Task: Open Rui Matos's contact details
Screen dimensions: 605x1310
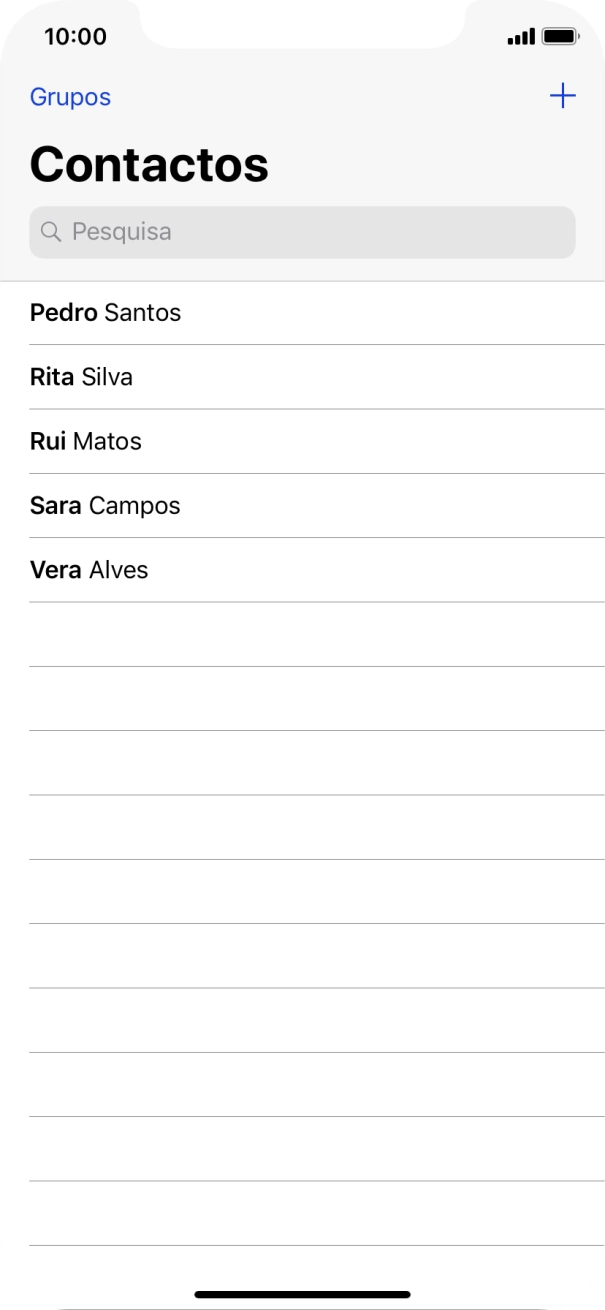Action: 86,441
